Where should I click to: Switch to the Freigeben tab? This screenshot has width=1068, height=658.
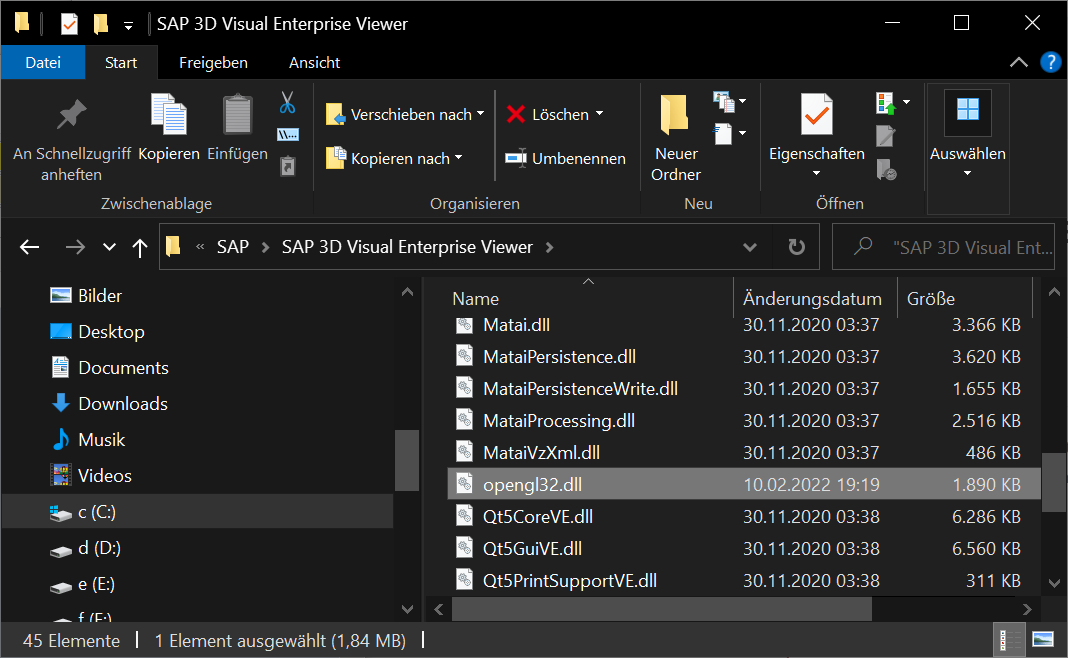coord(213,63)
